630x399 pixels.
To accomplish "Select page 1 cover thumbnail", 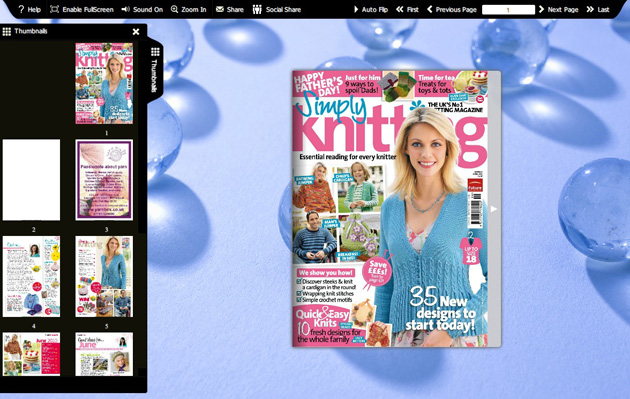I will point(104,83).
